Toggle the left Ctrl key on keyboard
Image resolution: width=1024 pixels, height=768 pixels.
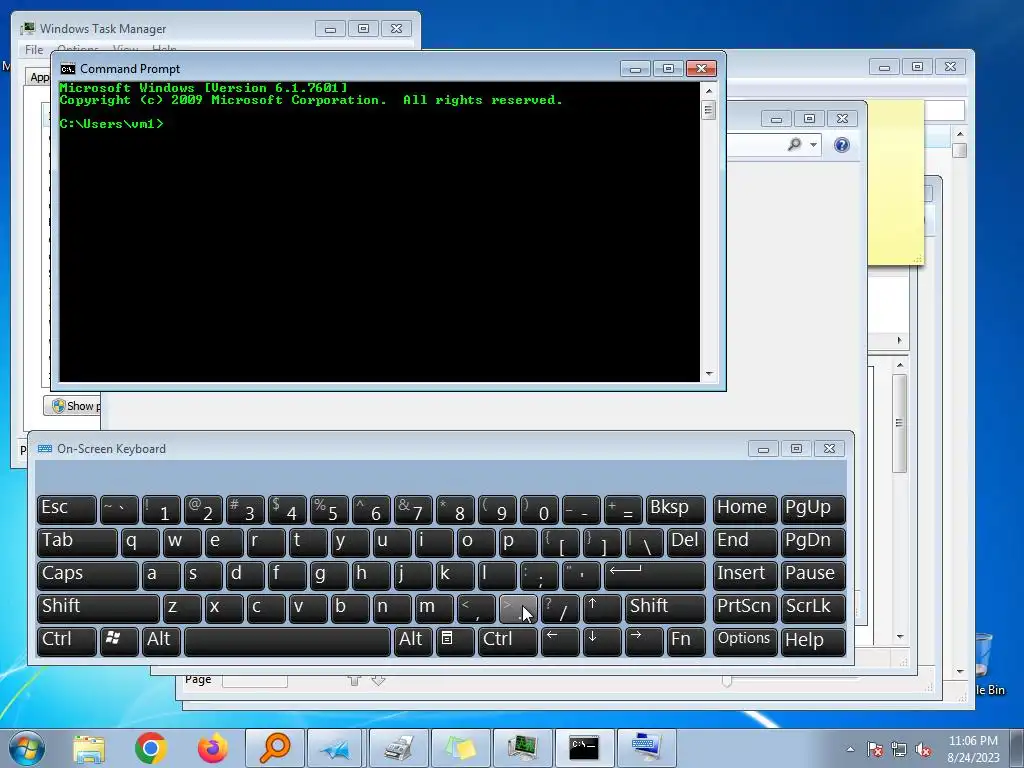click(67, 641)
